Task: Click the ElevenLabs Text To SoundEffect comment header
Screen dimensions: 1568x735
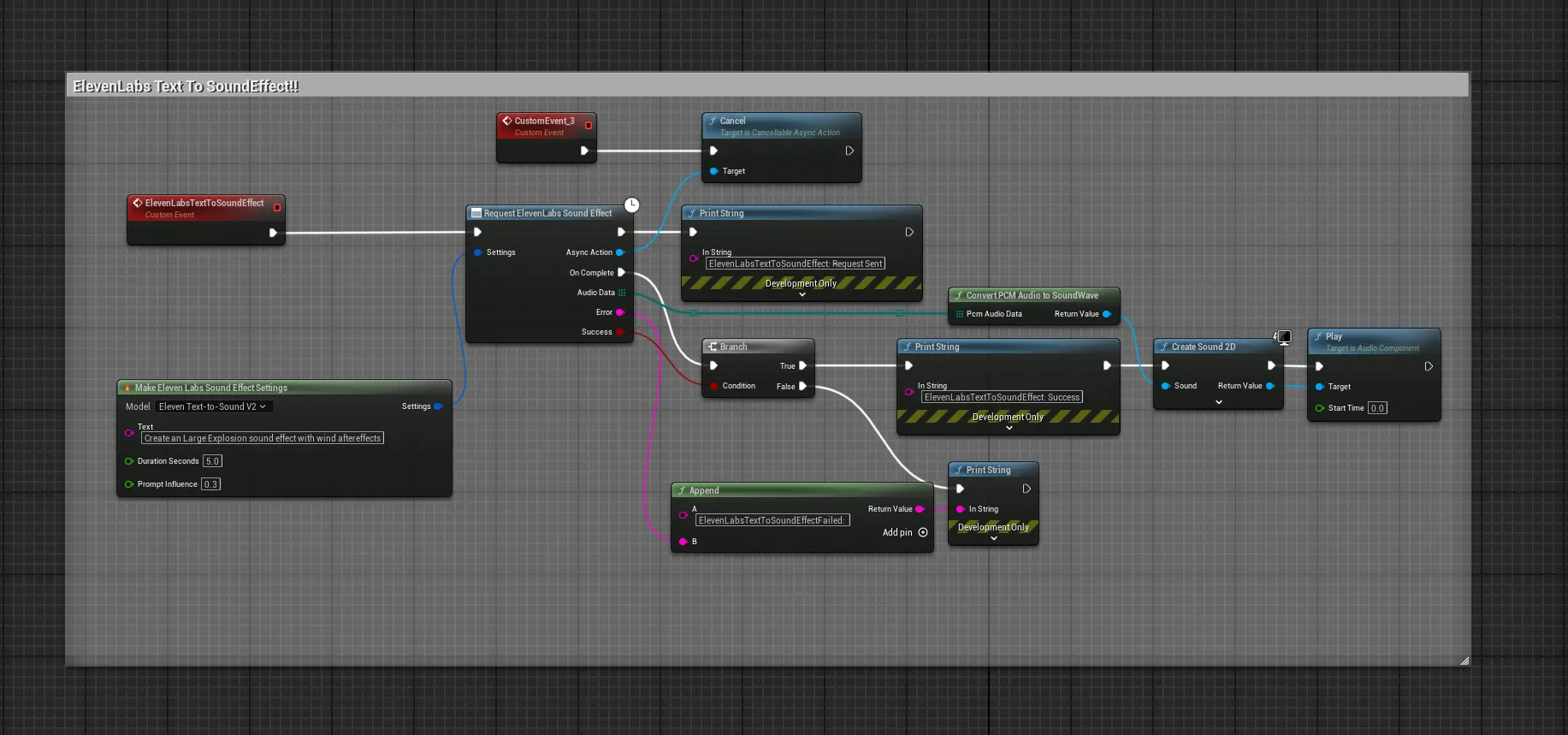Action: coord(767,86)
